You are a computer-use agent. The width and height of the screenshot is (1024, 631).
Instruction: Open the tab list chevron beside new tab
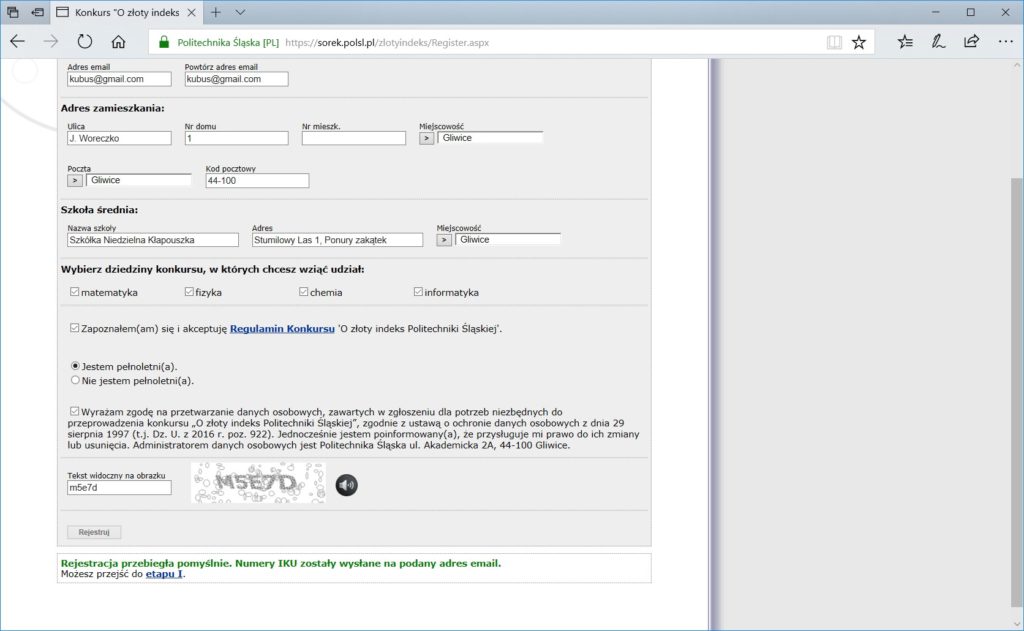click(x=240, y=12)
